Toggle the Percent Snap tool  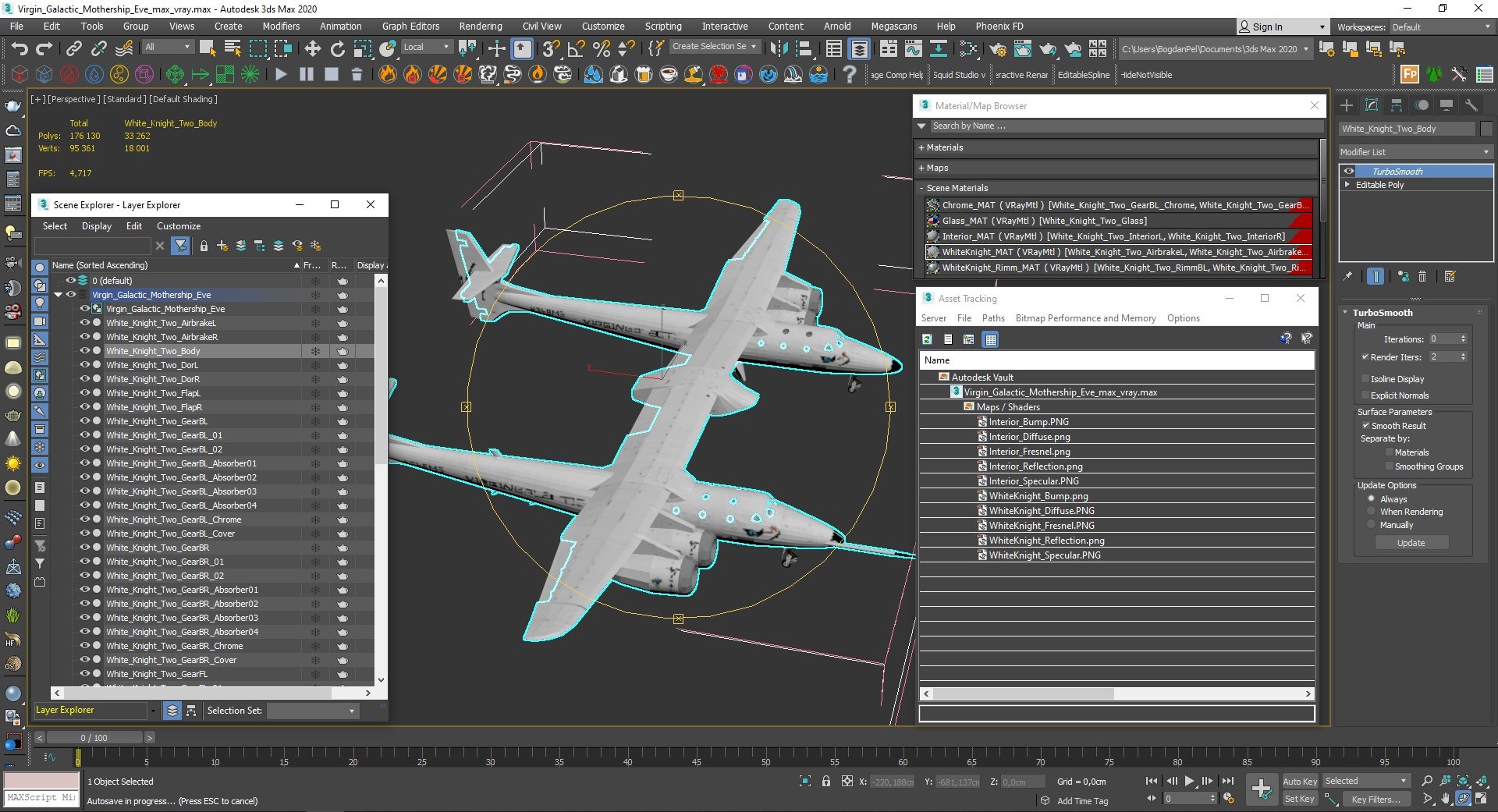pyautogui.click(x=601, y=48)
